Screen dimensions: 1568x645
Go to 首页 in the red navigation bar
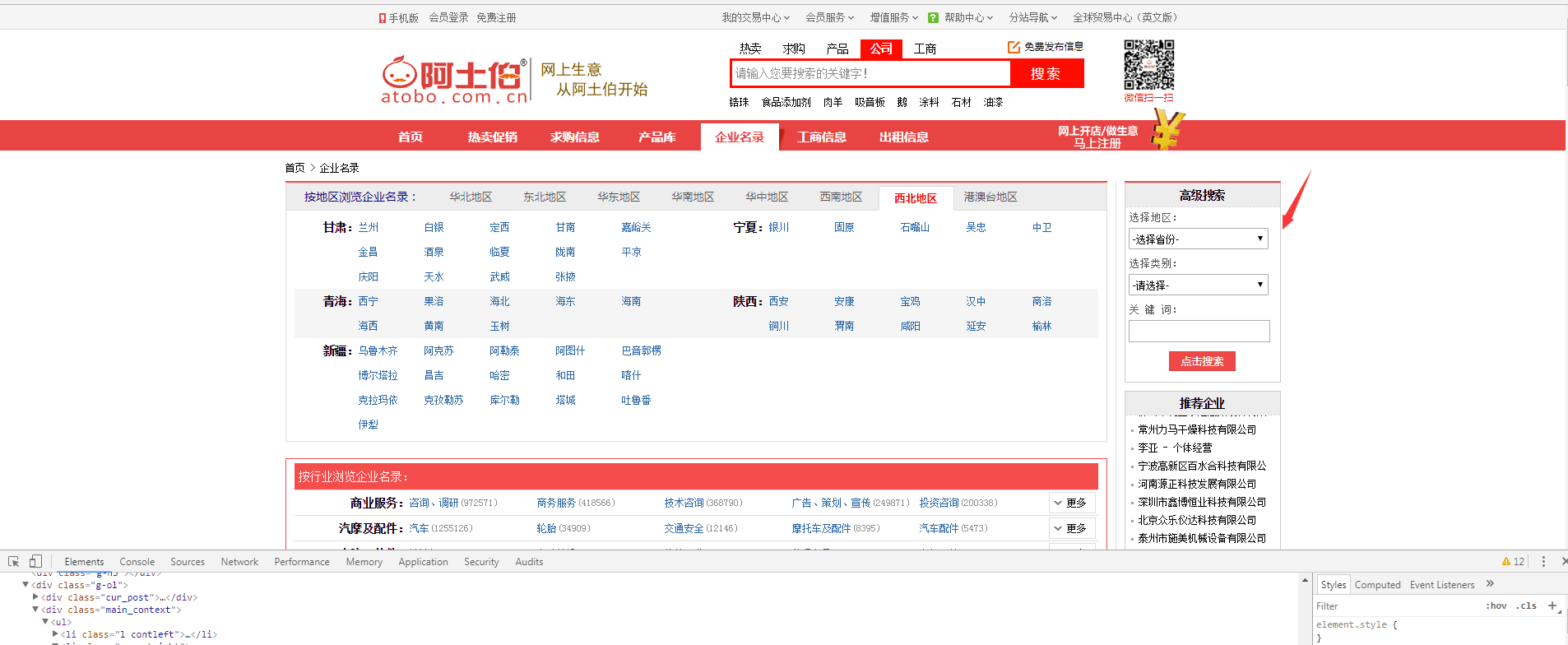coord(411,137)
